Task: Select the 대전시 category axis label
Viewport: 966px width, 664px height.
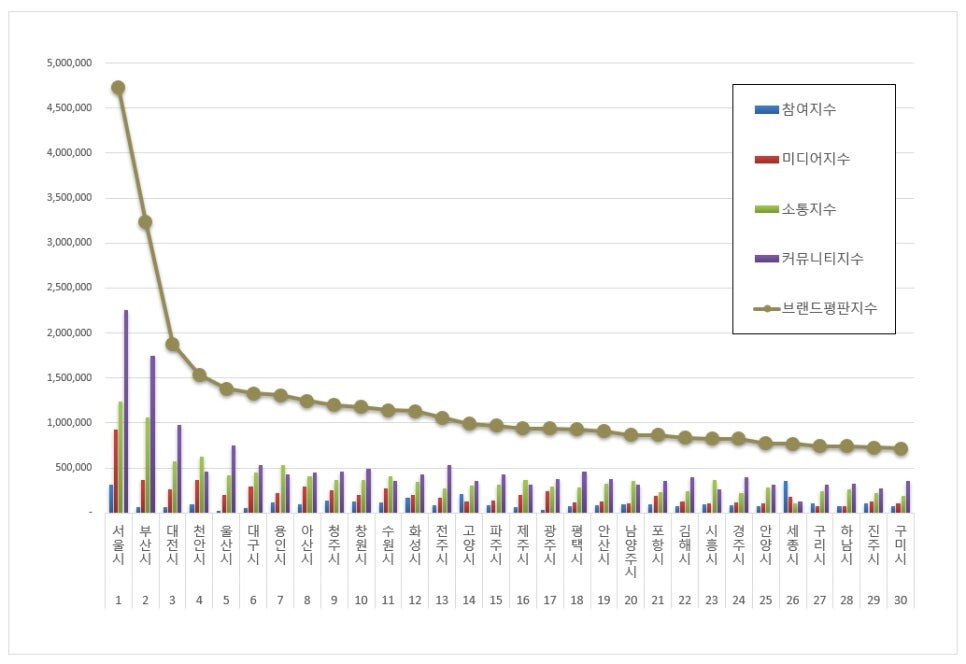Action: [172, 542]
